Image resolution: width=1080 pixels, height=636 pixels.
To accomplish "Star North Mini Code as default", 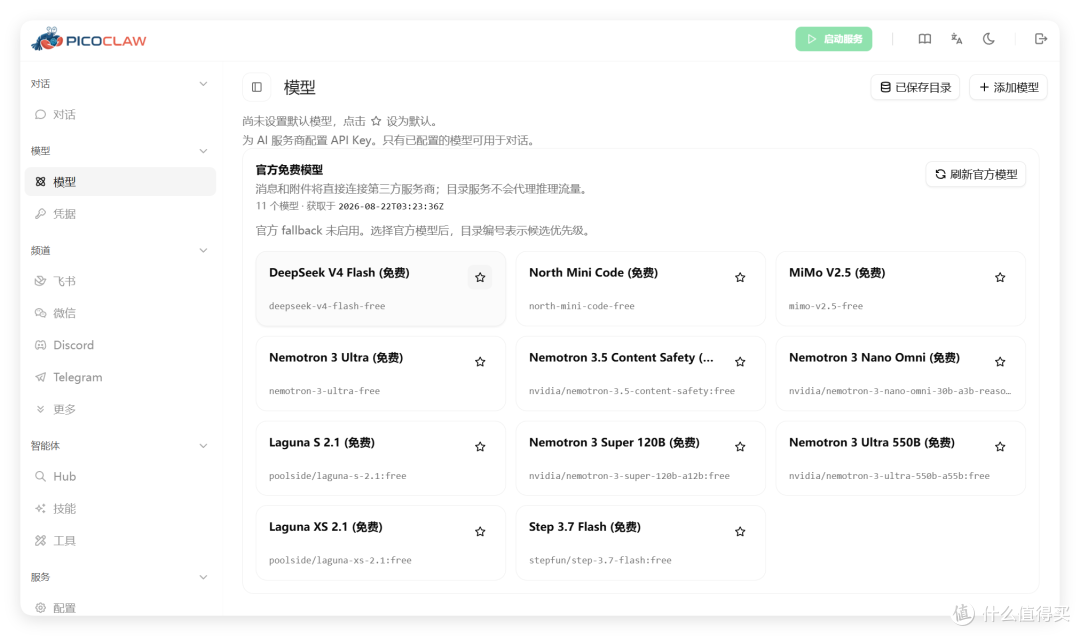I will [740, 278].
